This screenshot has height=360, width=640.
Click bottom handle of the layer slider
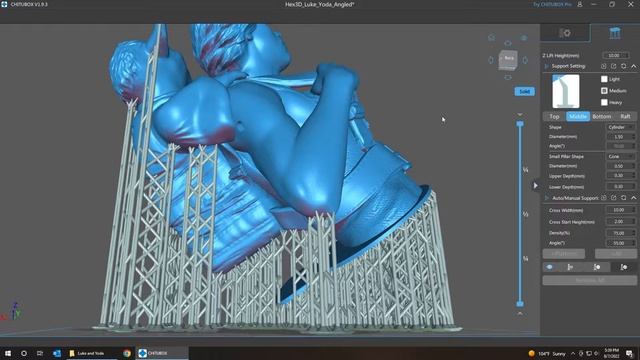pos(520,304)
